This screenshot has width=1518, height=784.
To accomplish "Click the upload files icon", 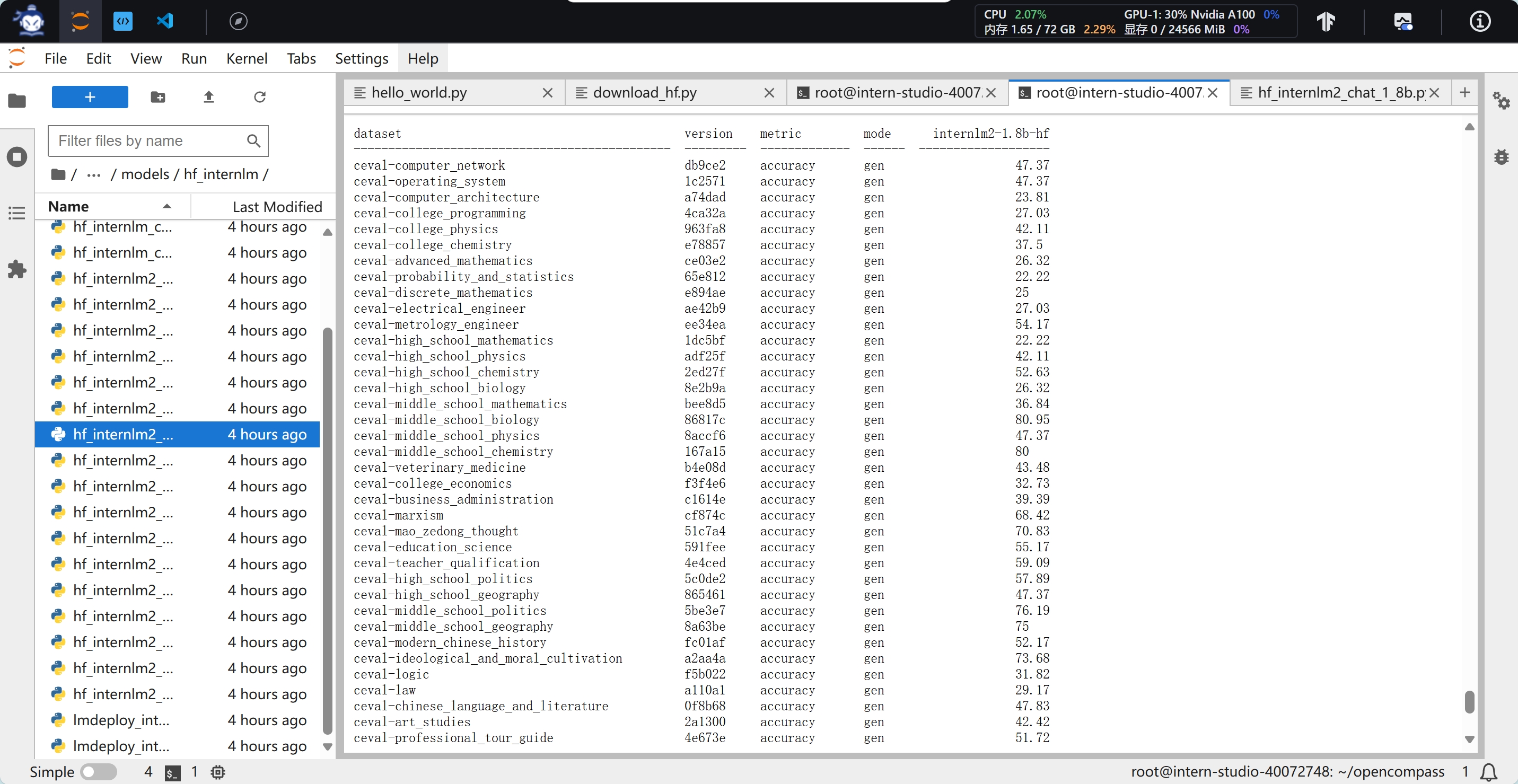I will (x=208, y=97).
